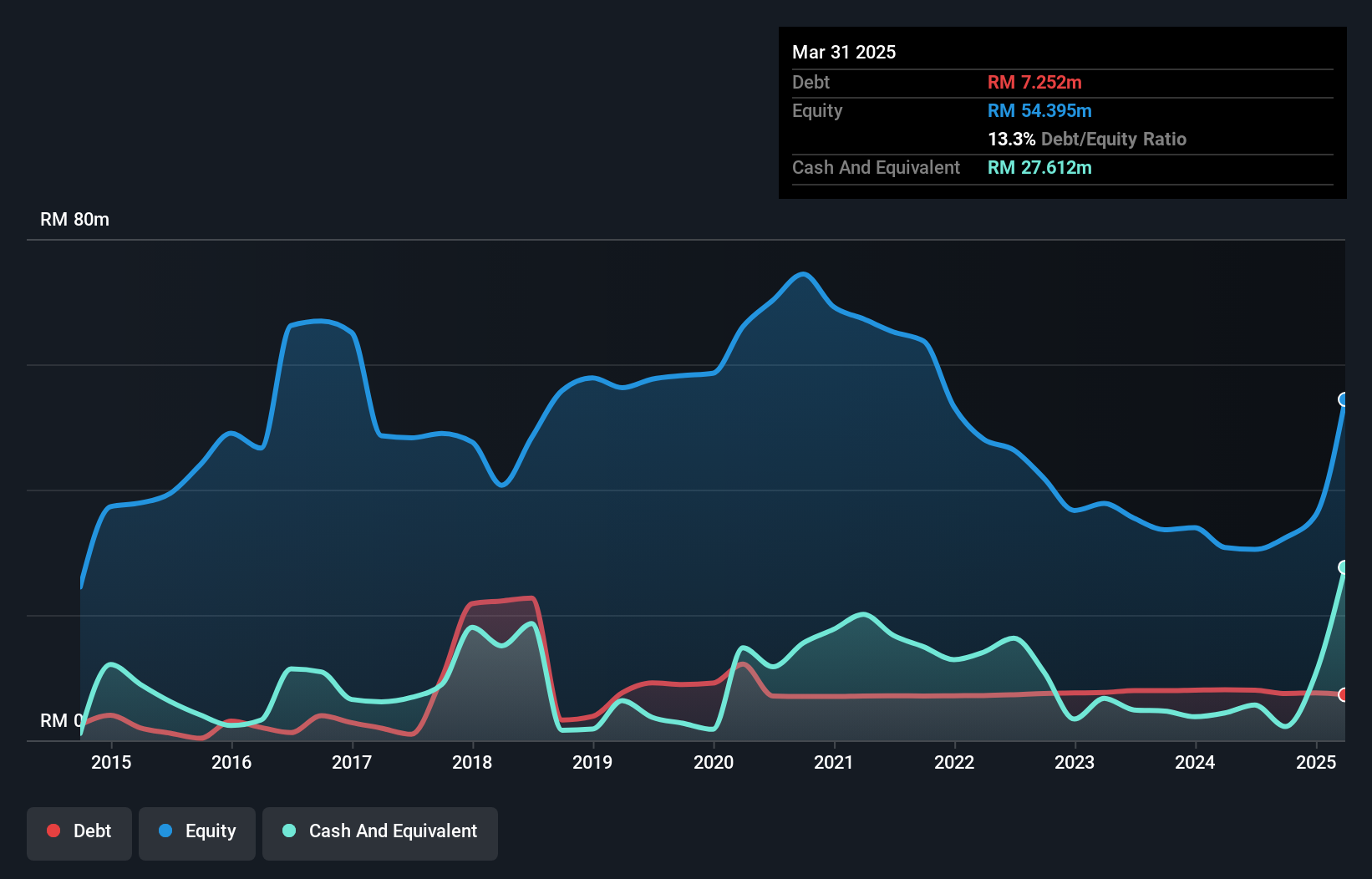
Task: Click the 2016 x-axis label
Action: (x=231, y=762)
